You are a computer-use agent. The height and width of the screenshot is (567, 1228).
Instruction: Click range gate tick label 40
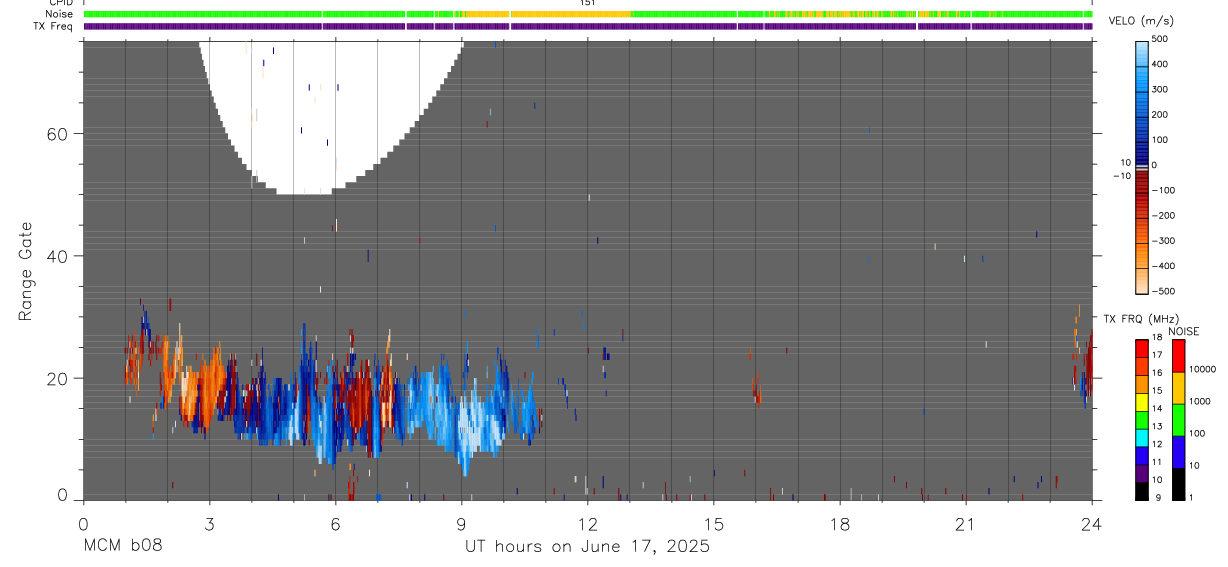[56, 256]
